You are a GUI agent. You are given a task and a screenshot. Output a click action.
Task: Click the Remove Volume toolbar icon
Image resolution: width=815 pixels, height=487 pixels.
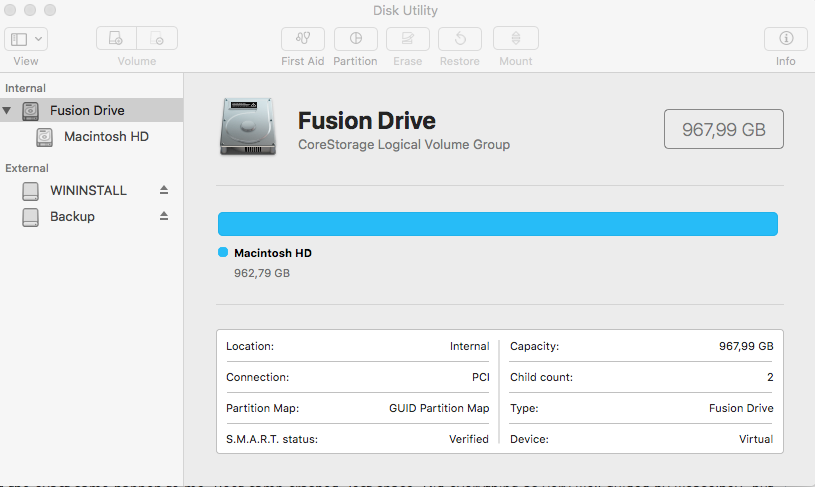coord(156,38)
